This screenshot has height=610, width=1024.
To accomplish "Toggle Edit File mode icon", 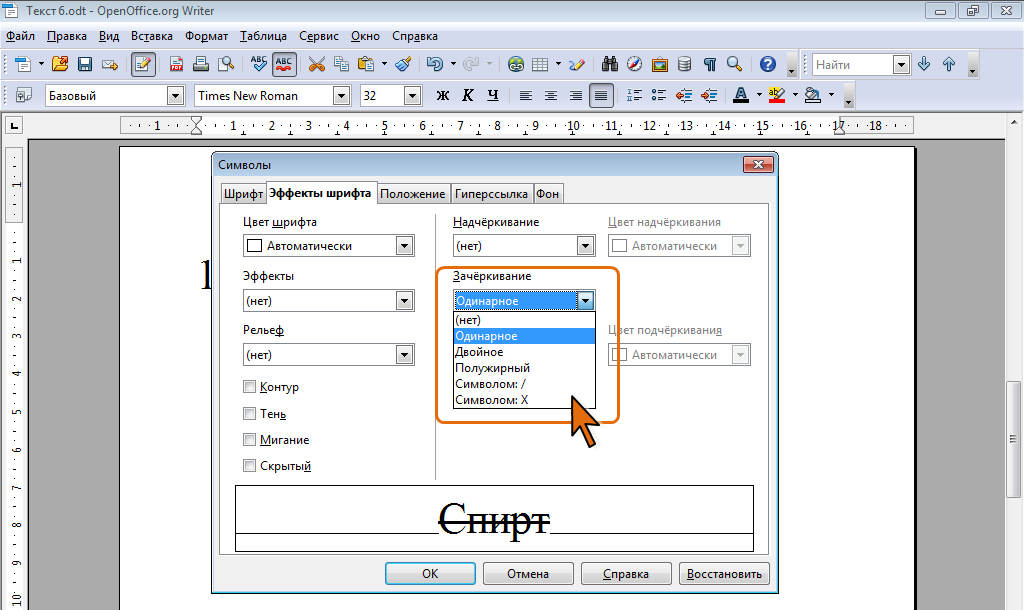I will 143,64.
